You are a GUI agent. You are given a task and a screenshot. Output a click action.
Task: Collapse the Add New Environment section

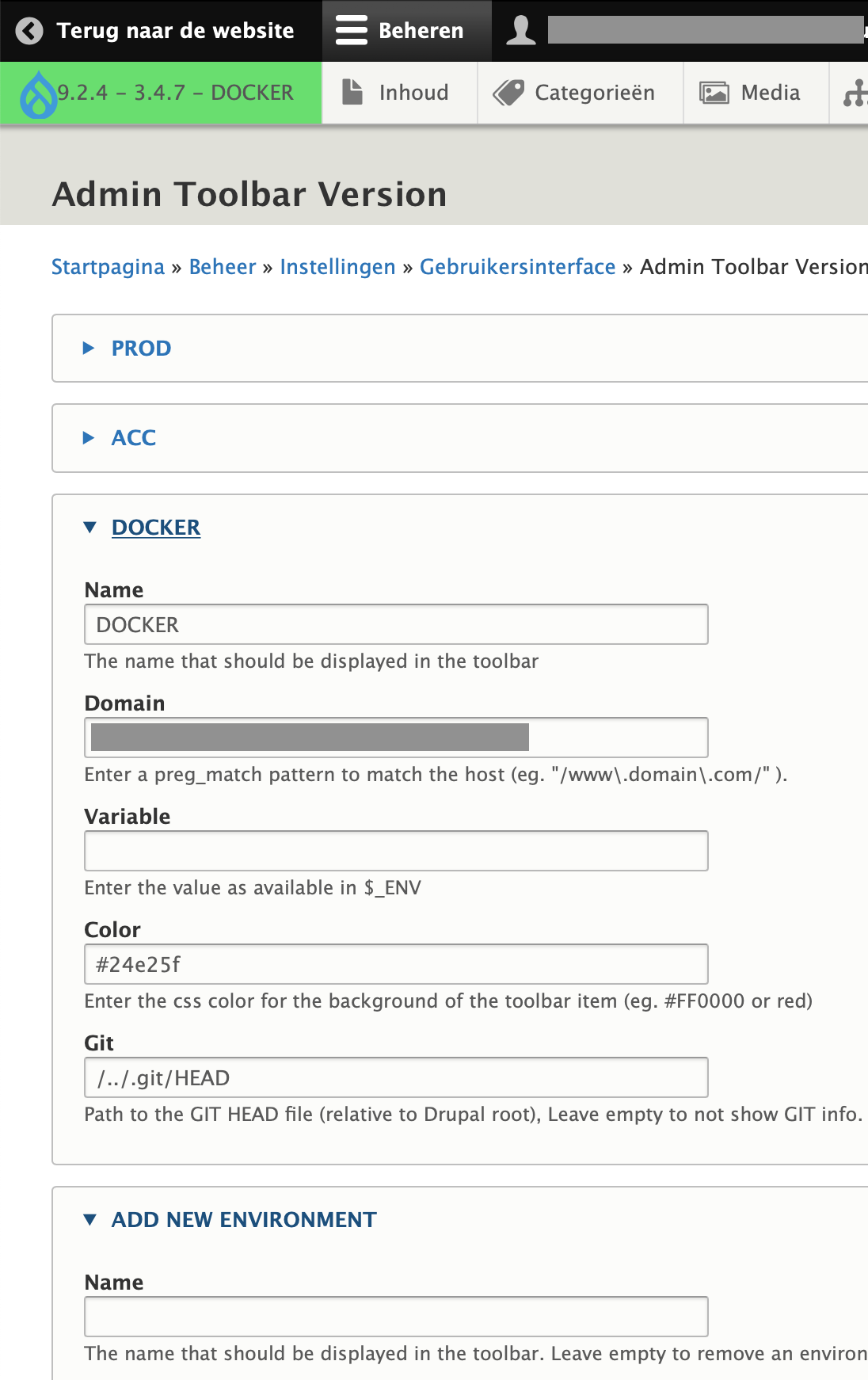(243, 1220)
